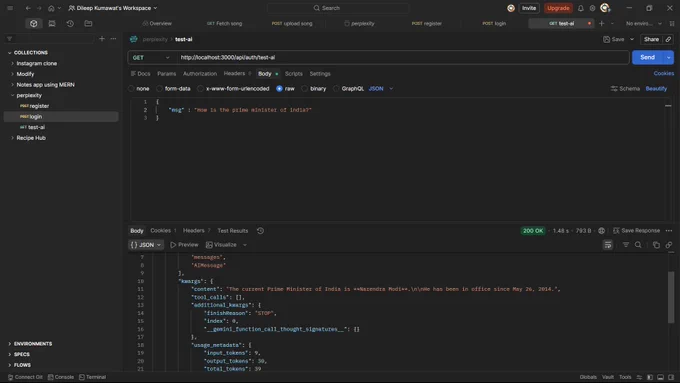The image size is (680, 383).
Task: Collapse the perplexity collection
Action: point(12,95)
